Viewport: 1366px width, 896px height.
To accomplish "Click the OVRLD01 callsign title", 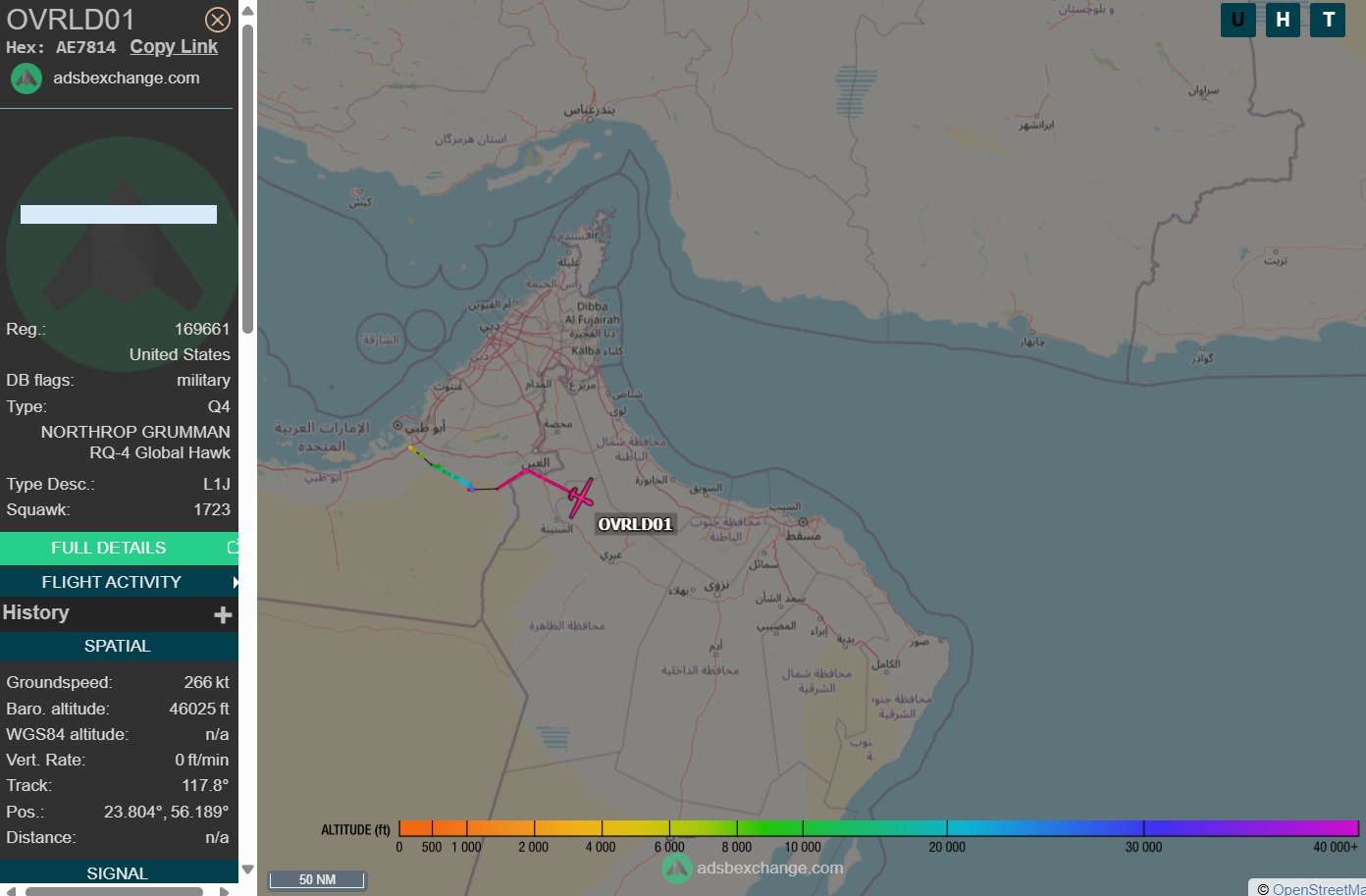I will click(x=71, y=20).
